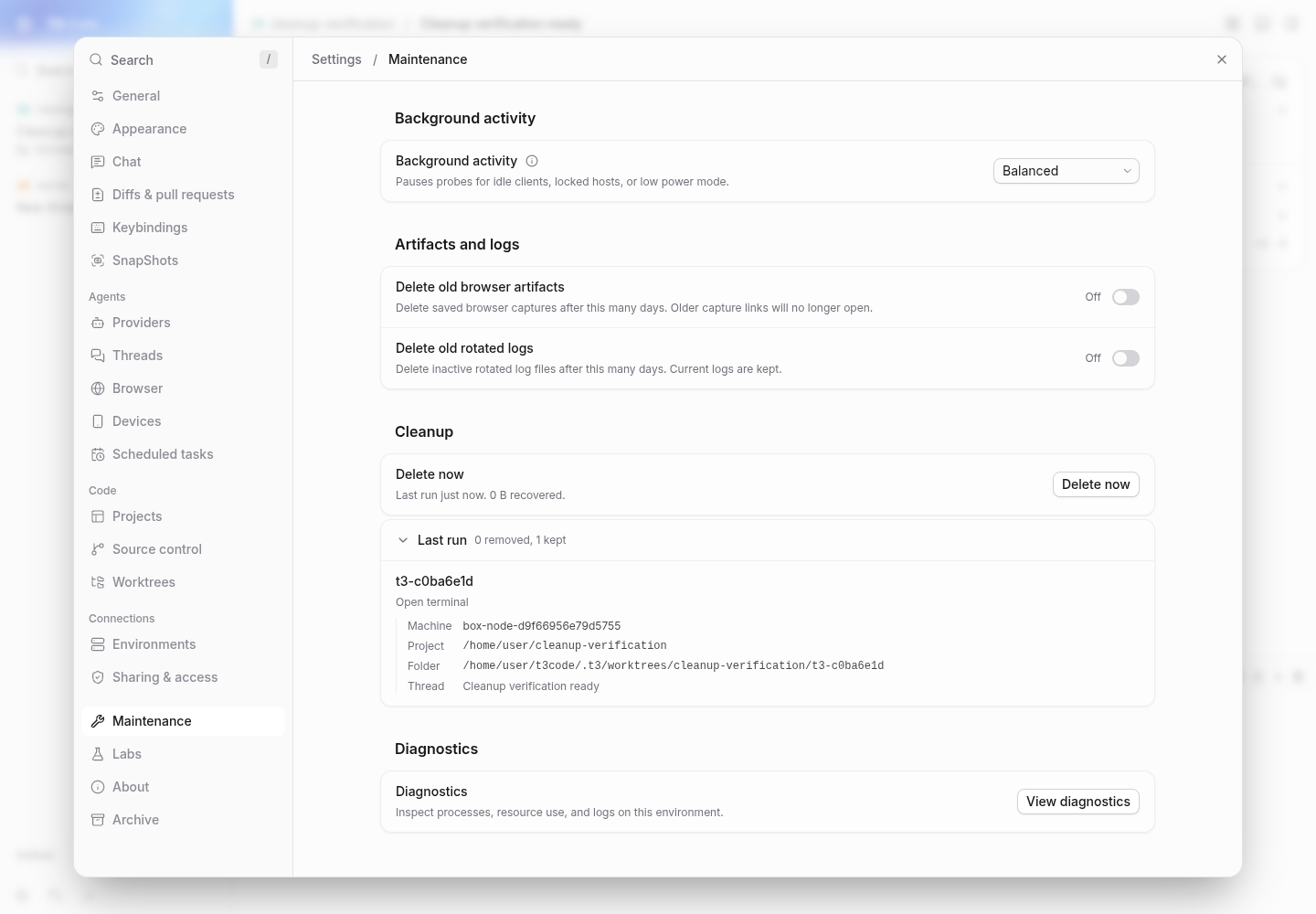Click View diagnostics button
The width and height of the screenshot is (1316, 914).
pyautogui.click(x=1078, y=802)
